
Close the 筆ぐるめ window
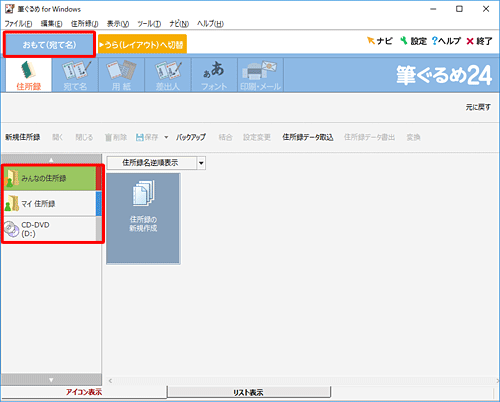(486, 9)
